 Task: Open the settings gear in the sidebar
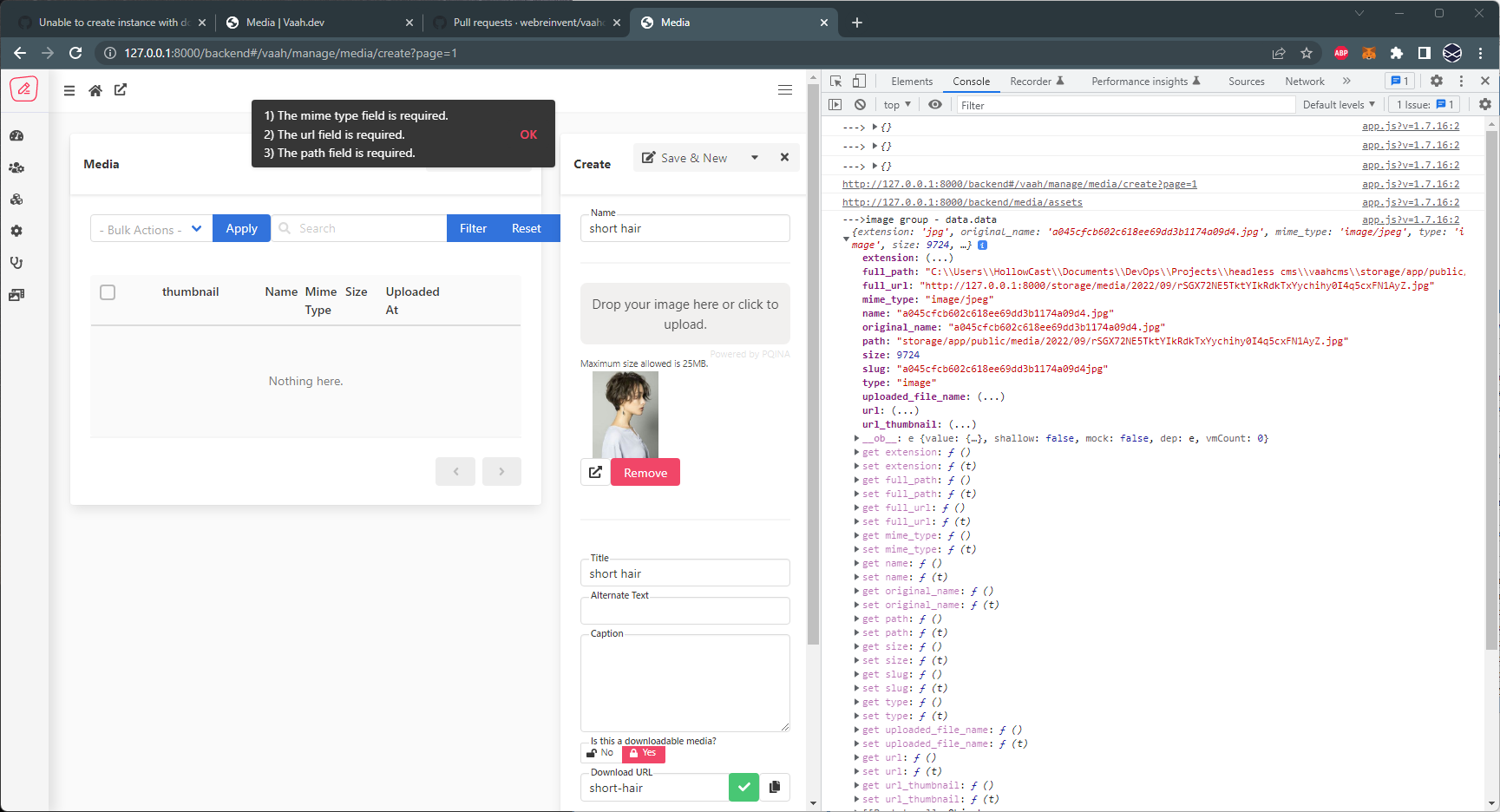tap(16, 232)
